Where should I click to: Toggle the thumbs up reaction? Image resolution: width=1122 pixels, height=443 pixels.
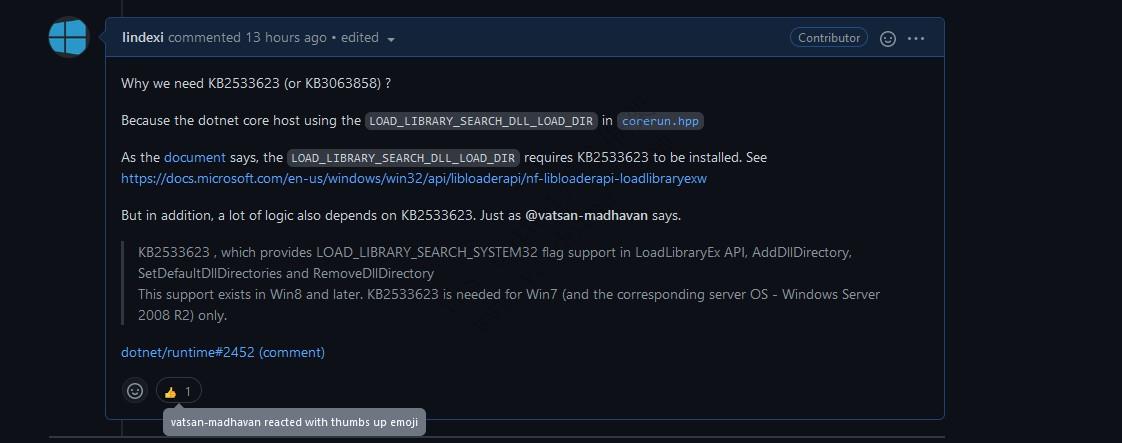178,391
